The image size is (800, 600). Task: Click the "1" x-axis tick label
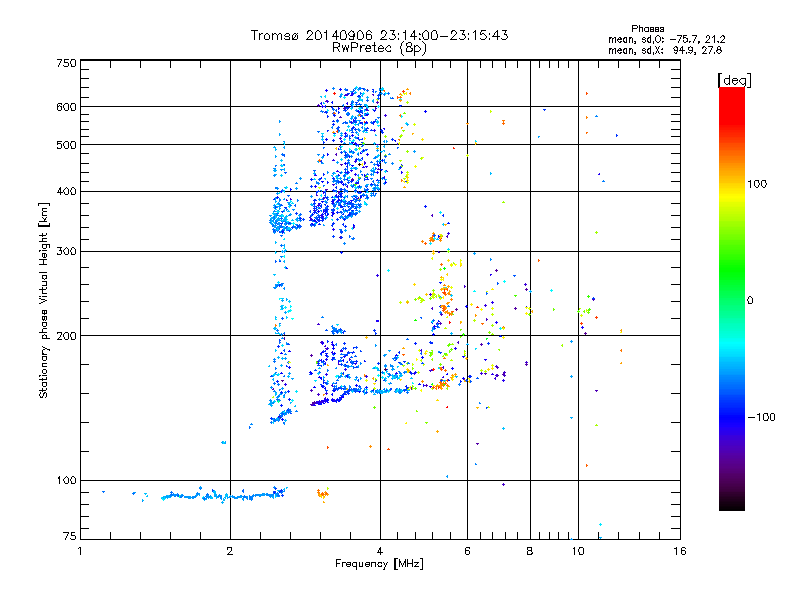click(x=80, y=551)
